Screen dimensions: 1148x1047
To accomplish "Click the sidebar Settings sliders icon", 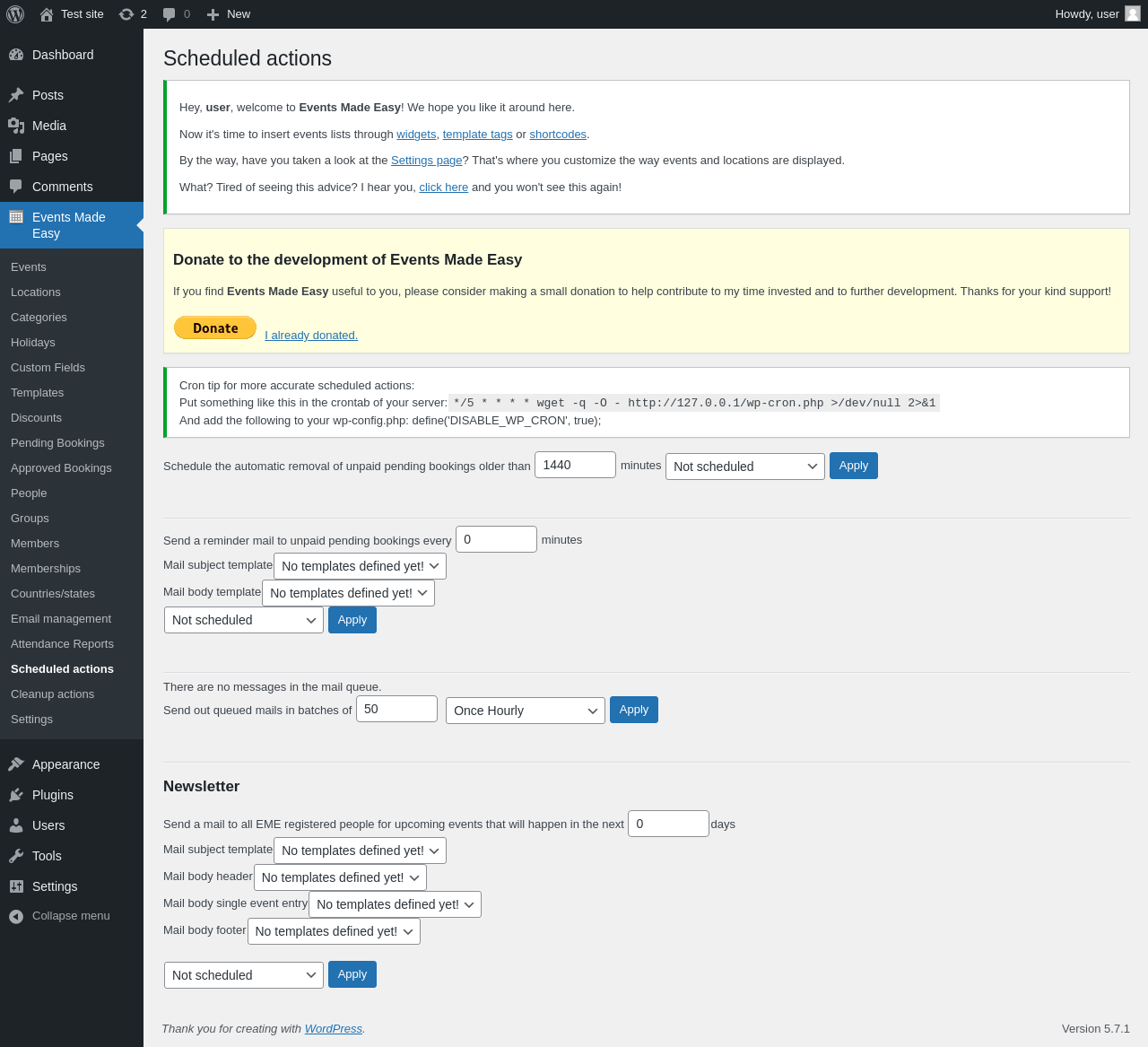I will coord(16,886).
